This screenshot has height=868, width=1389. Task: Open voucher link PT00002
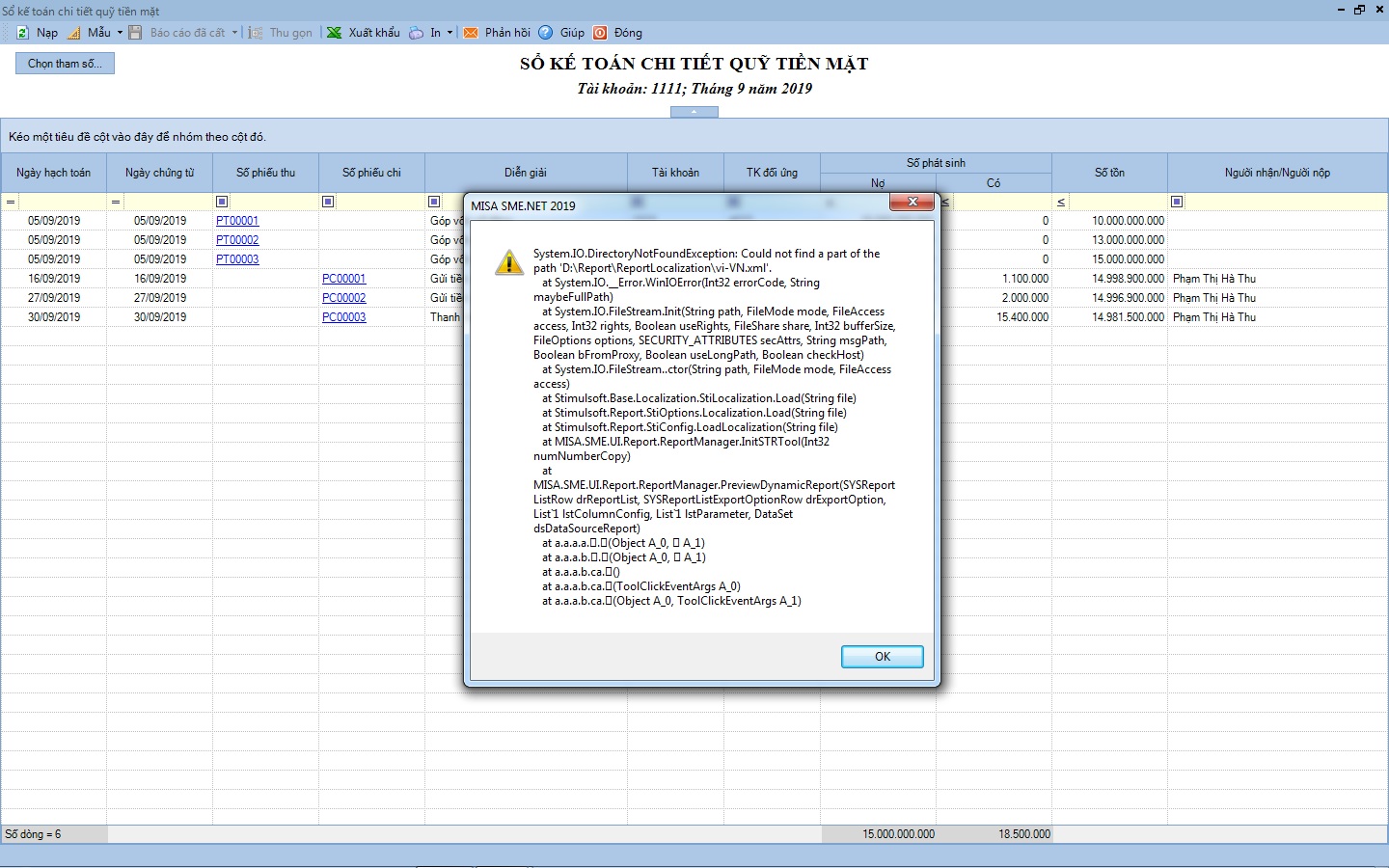[237, 240]
